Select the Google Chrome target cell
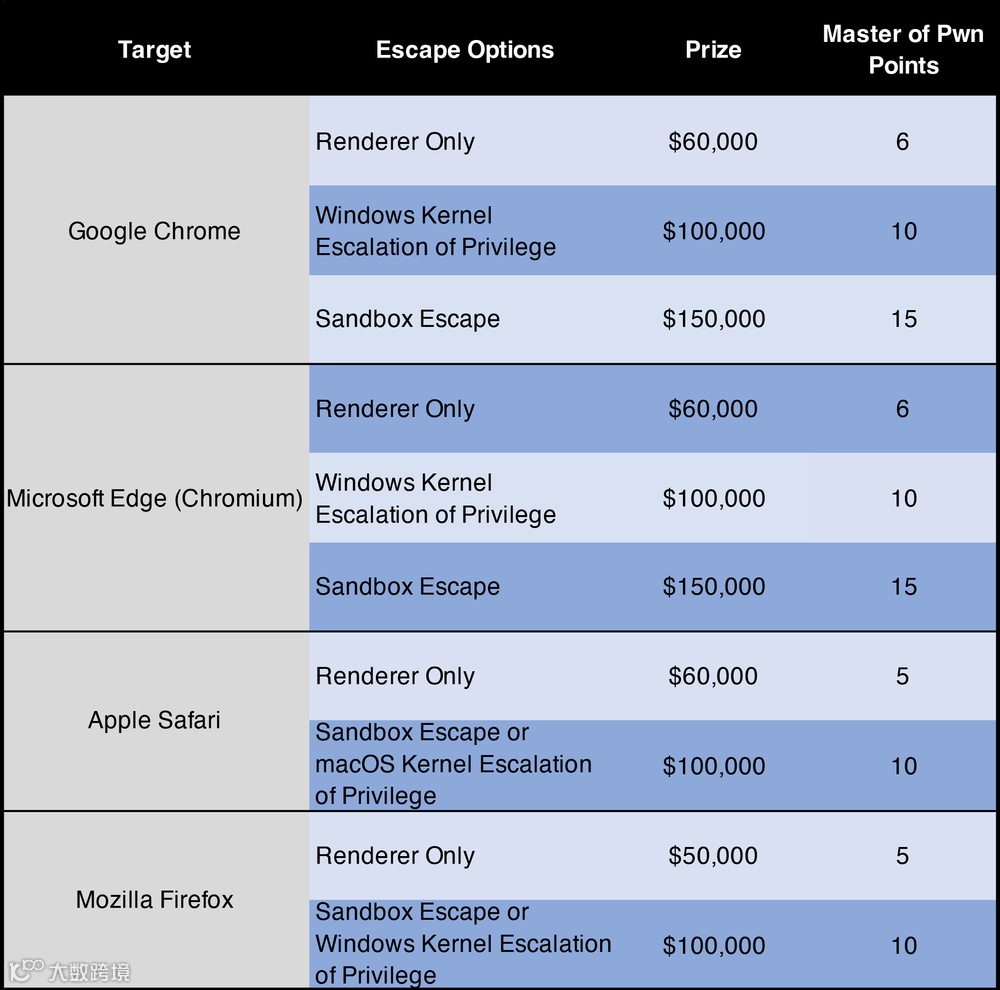 [154, 231]
